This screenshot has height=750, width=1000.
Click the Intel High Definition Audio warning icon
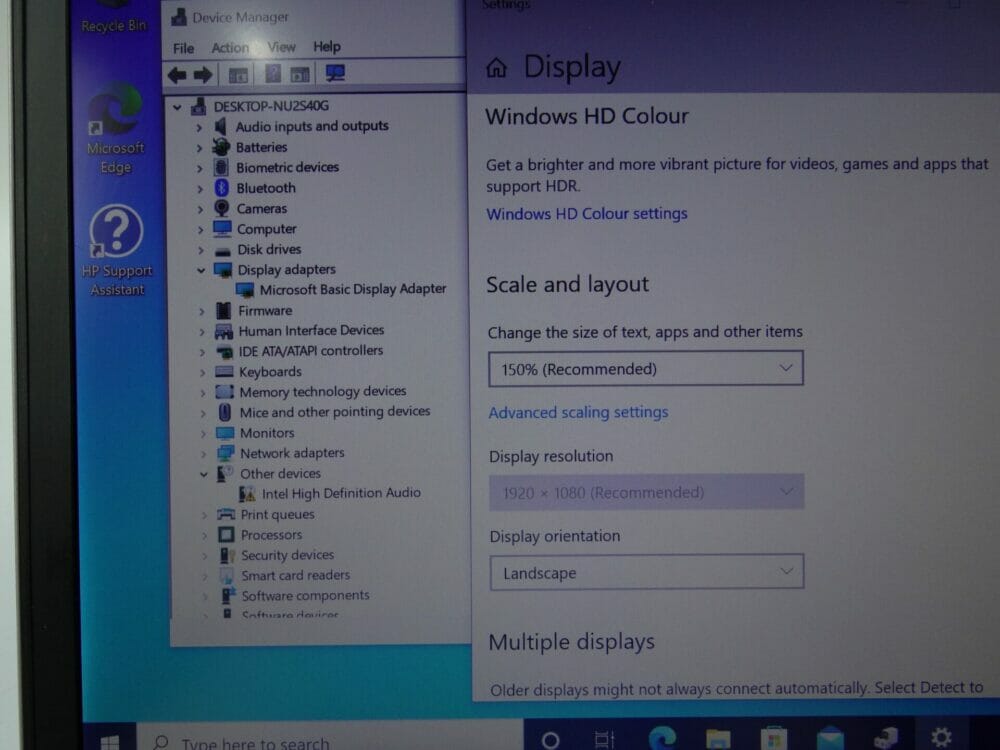click(247, 494)
